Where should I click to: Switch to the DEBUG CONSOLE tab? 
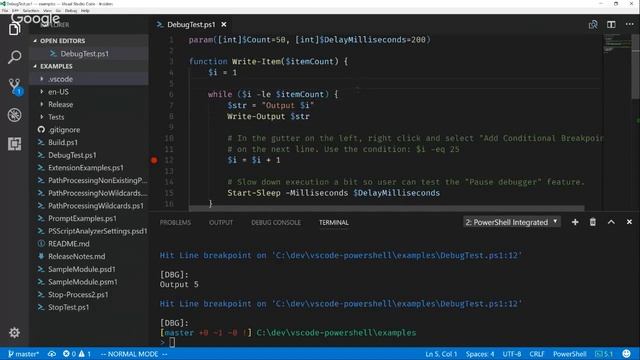pyautogui.click(x=276, y=222)
